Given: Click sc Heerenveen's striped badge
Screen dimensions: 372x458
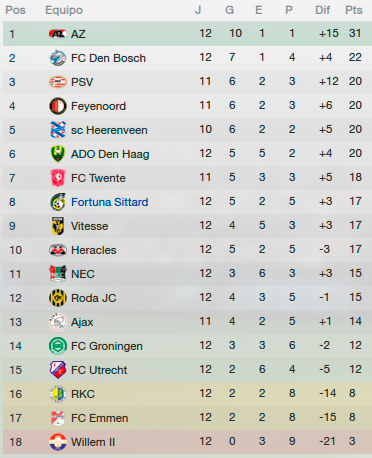Looking at the screenshot, I should 58,130.
